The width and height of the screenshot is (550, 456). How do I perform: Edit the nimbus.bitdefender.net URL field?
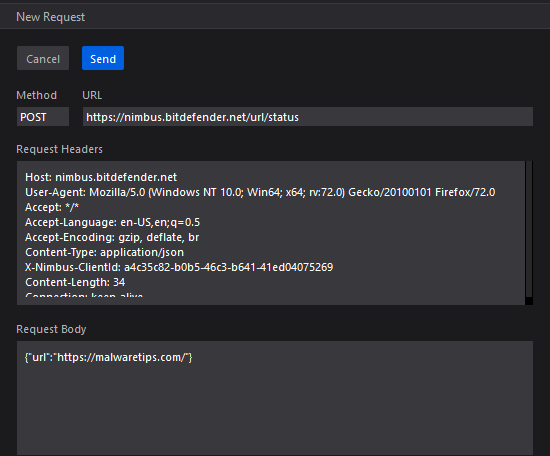coord(308,117)
